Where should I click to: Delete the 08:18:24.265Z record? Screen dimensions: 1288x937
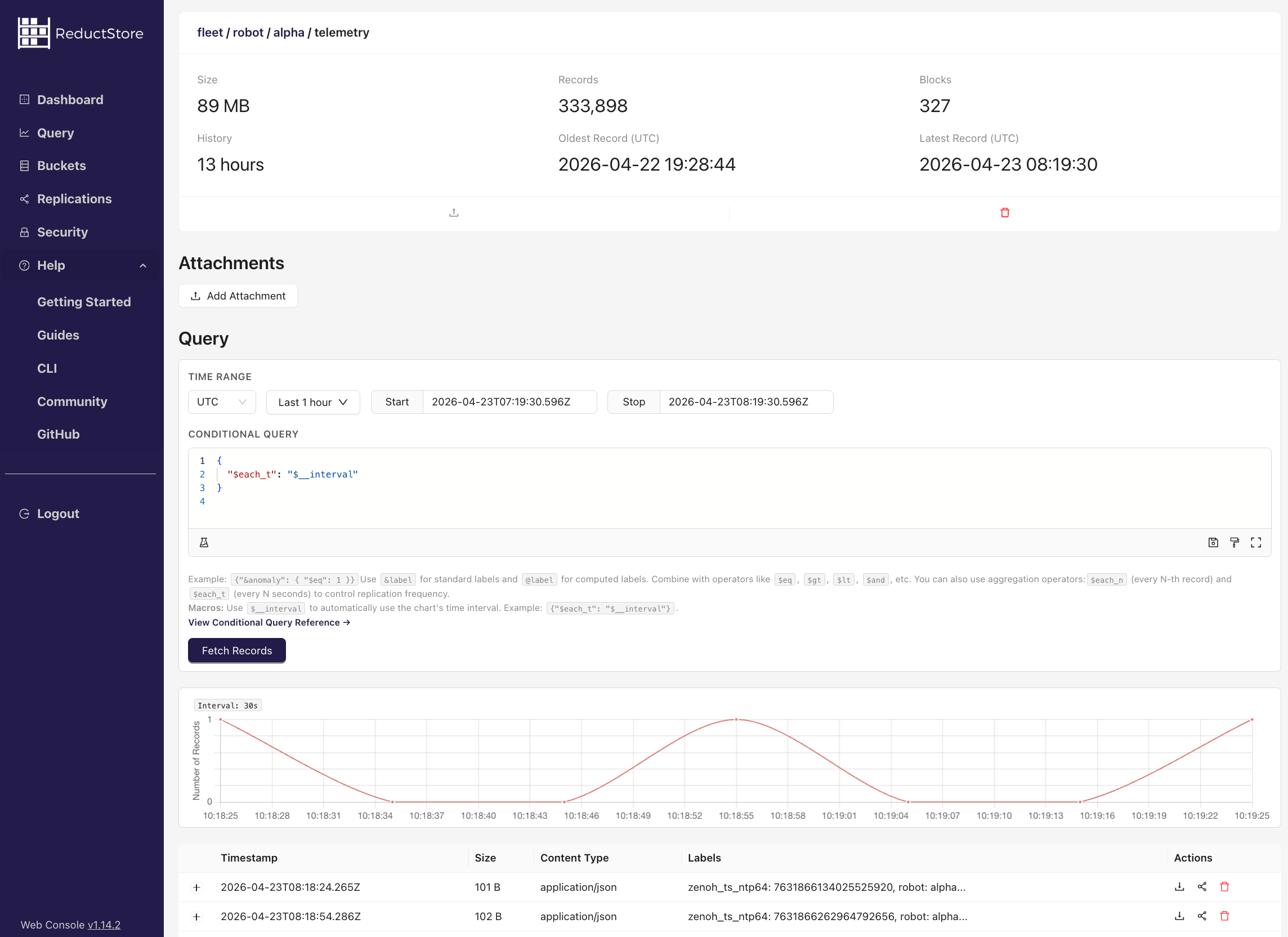coord(1224,887)
